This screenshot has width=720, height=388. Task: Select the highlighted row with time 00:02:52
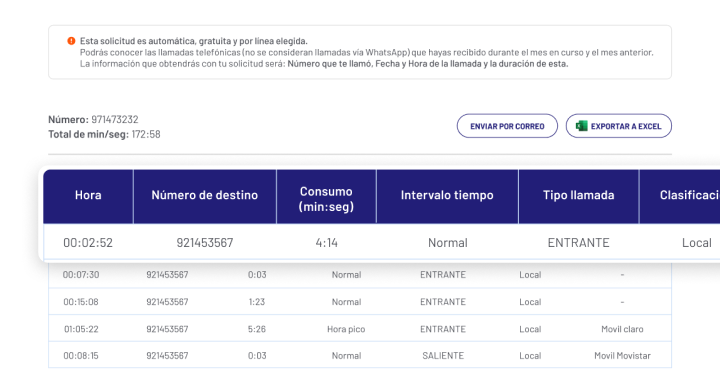point(382,242)
